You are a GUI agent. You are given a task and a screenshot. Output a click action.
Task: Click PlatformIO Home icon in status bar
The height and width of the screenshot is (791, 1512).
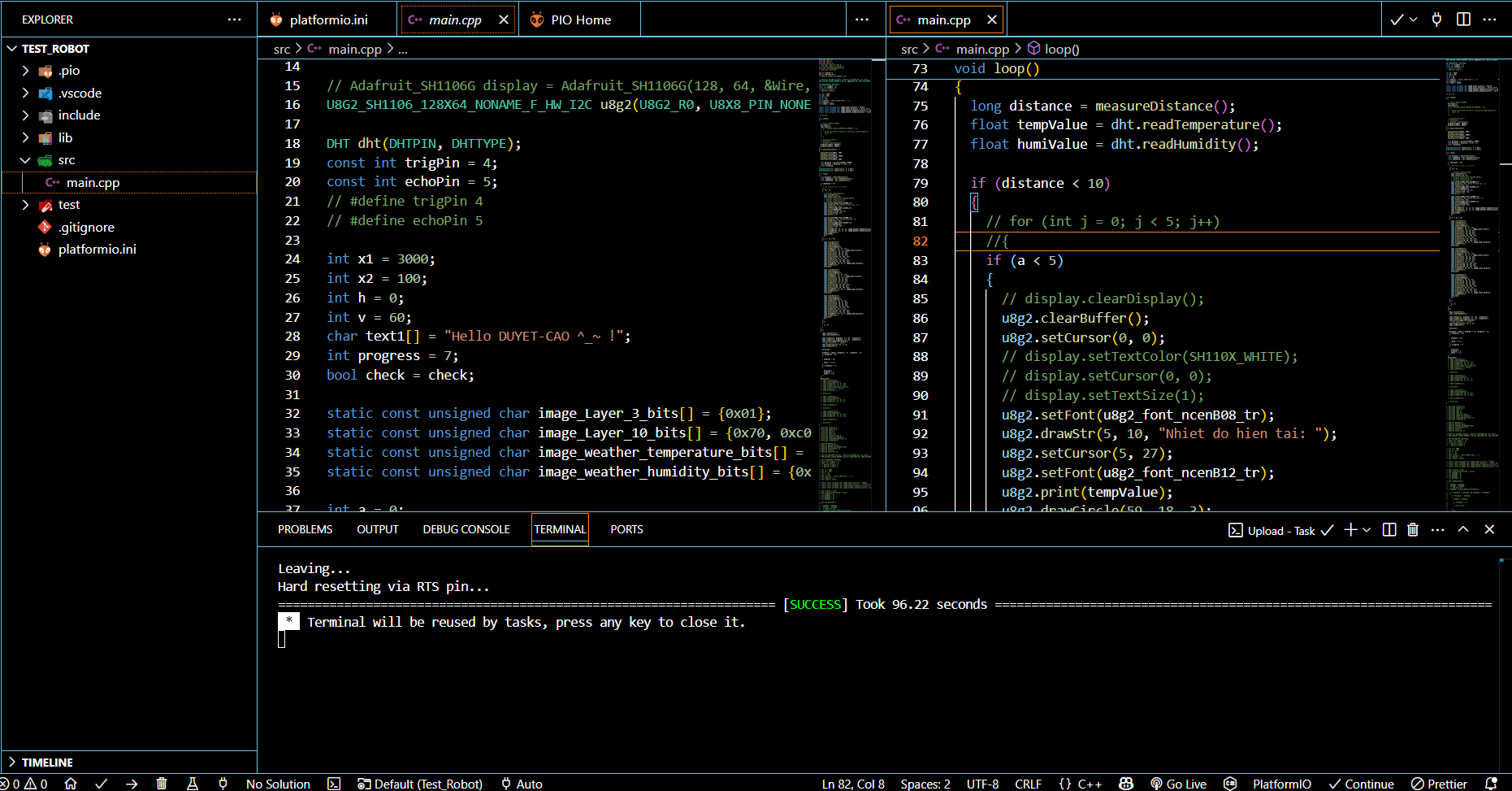pyautogui.click(x=71, y=784)
